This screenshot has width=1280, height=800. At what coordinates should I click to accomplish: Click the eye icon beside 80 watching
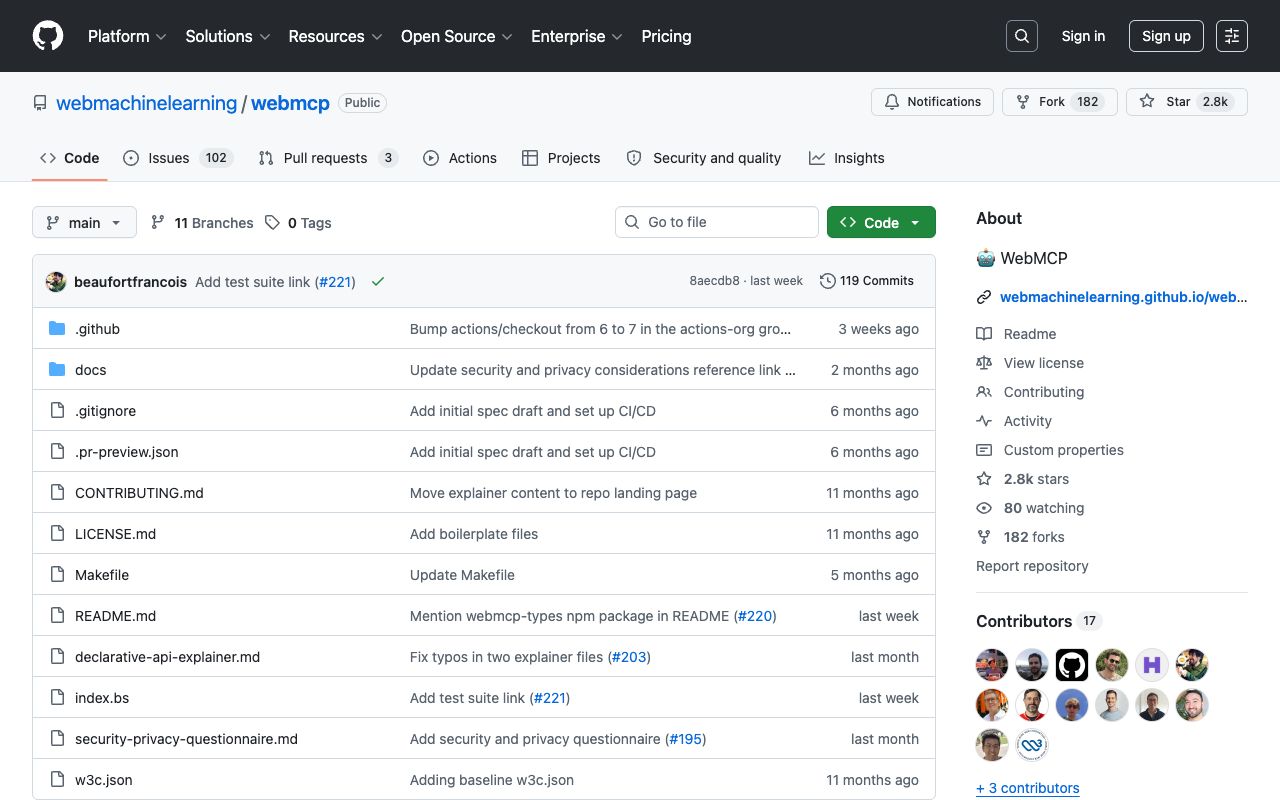pos(984,508)
